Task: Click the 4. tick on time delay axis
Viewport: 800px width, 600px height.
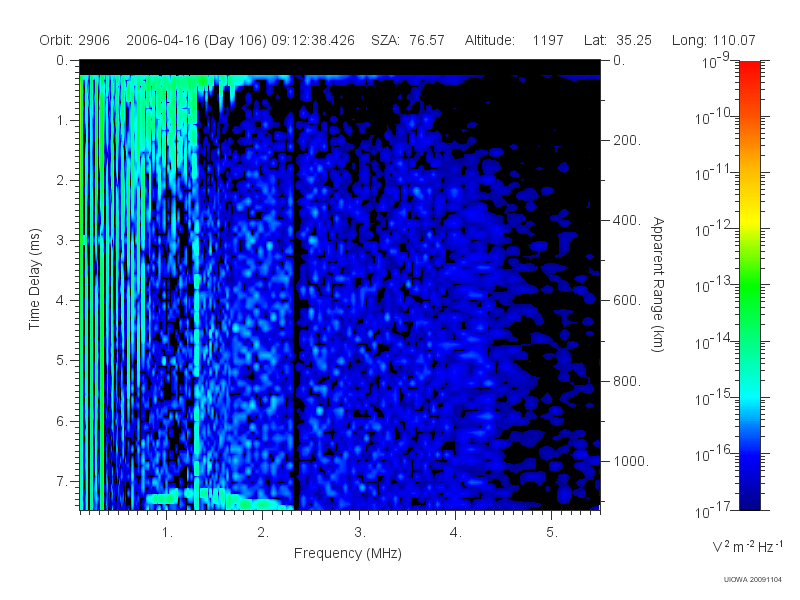Action: (x=62, y=301)
